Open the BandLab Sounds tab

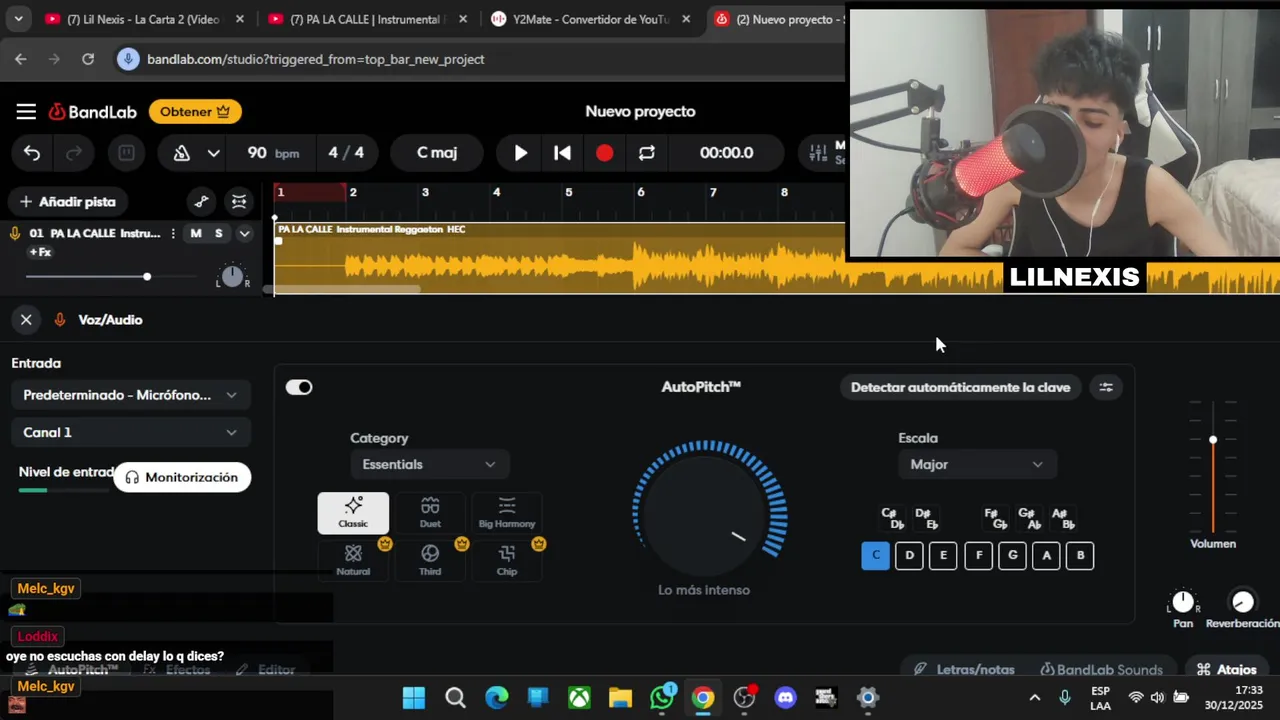point(1101,669)
